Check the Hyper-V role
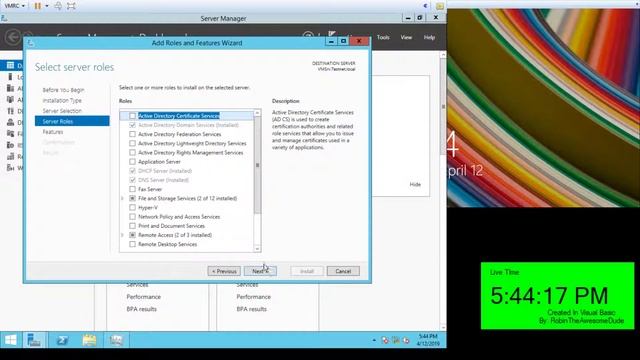This screenshot has height=360, width=640. pyautogui.click(x=132, y=207)
